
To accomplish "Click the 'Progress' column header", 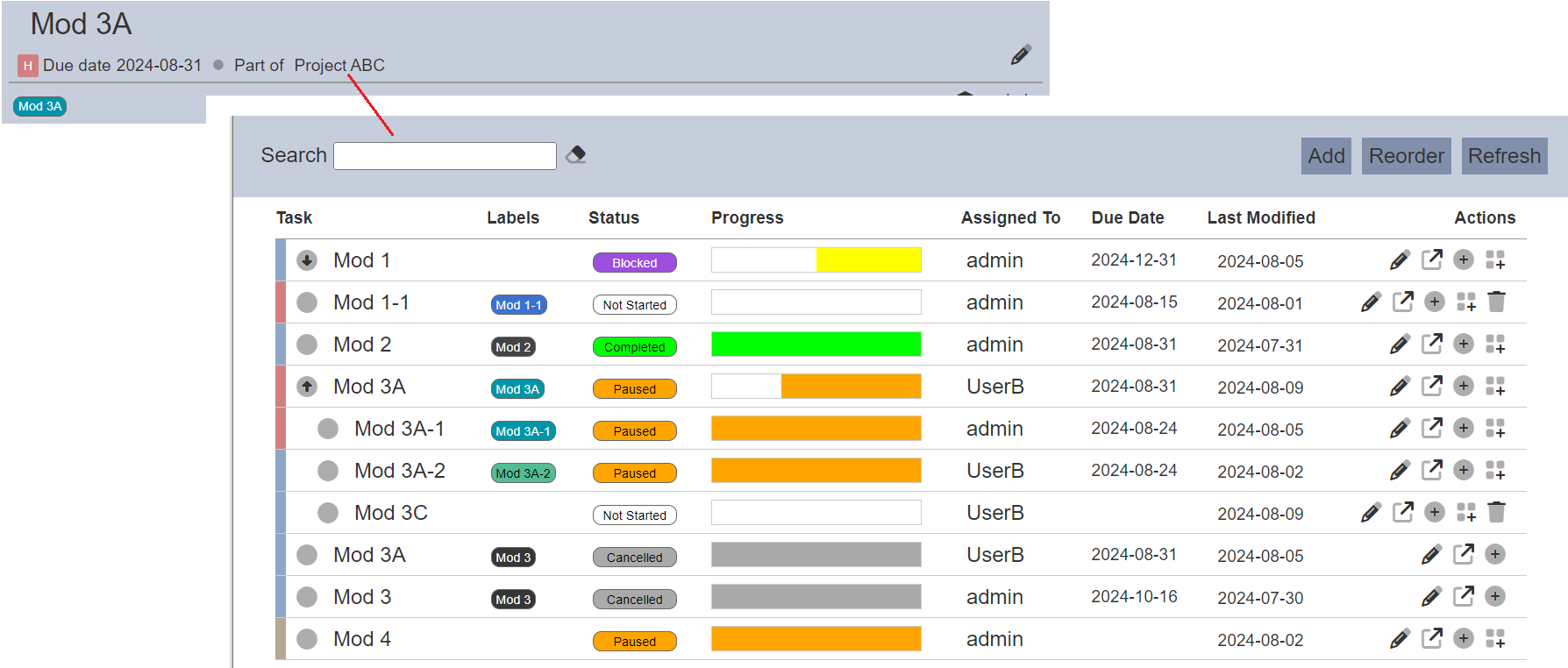I will [747, 218].
